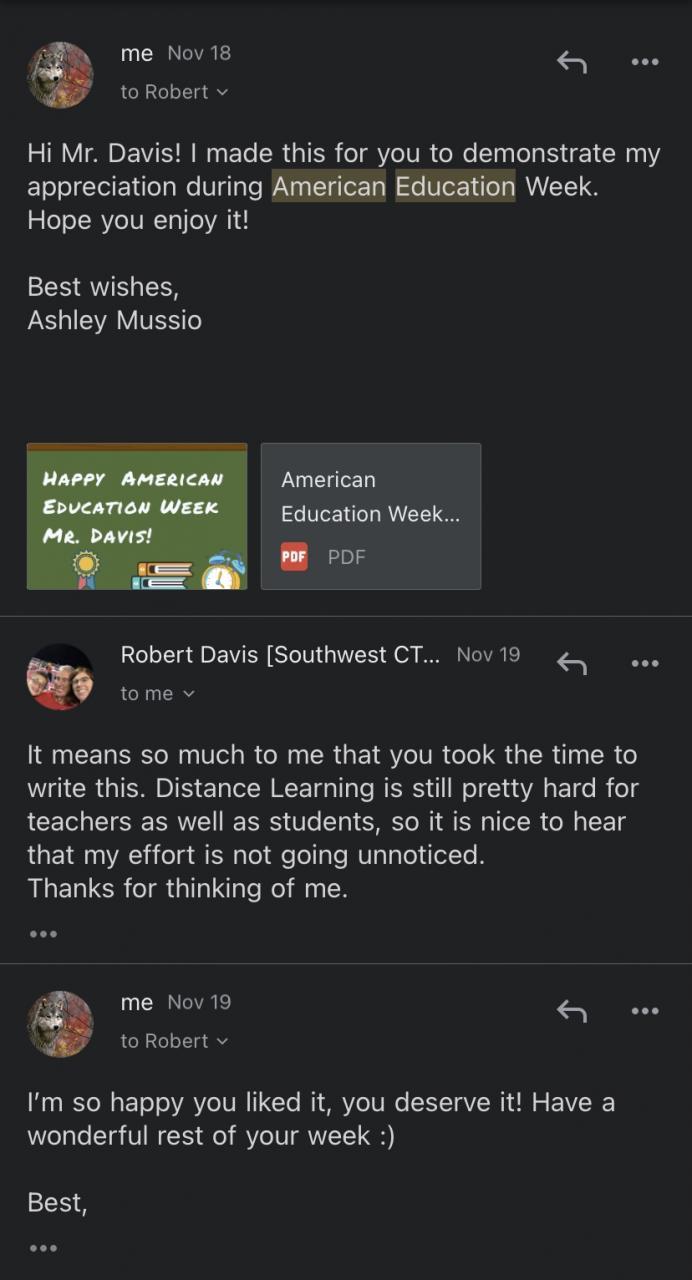
Task: Reply to Robert Davis's message
Action: tap(571, 663)
